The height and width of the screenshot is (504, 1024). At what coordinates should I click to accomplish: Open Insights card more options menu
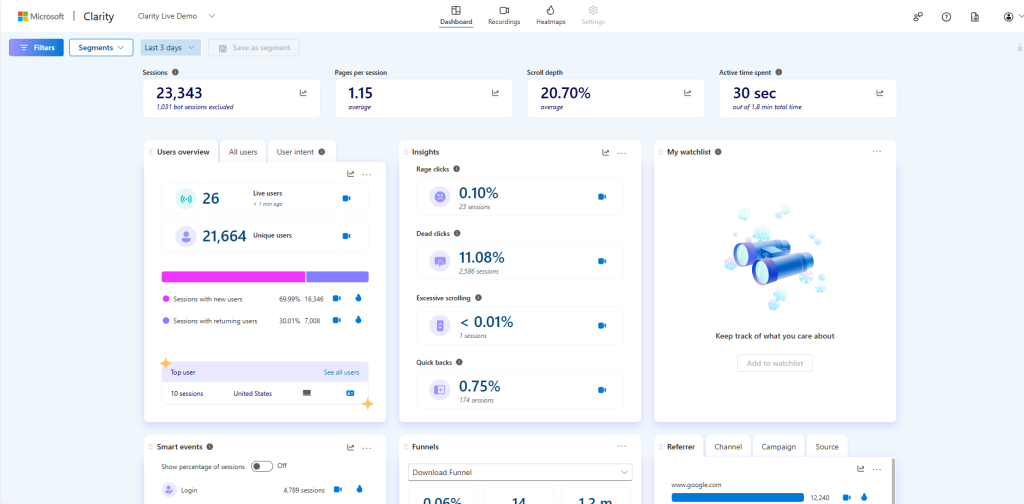pos(622,153)
